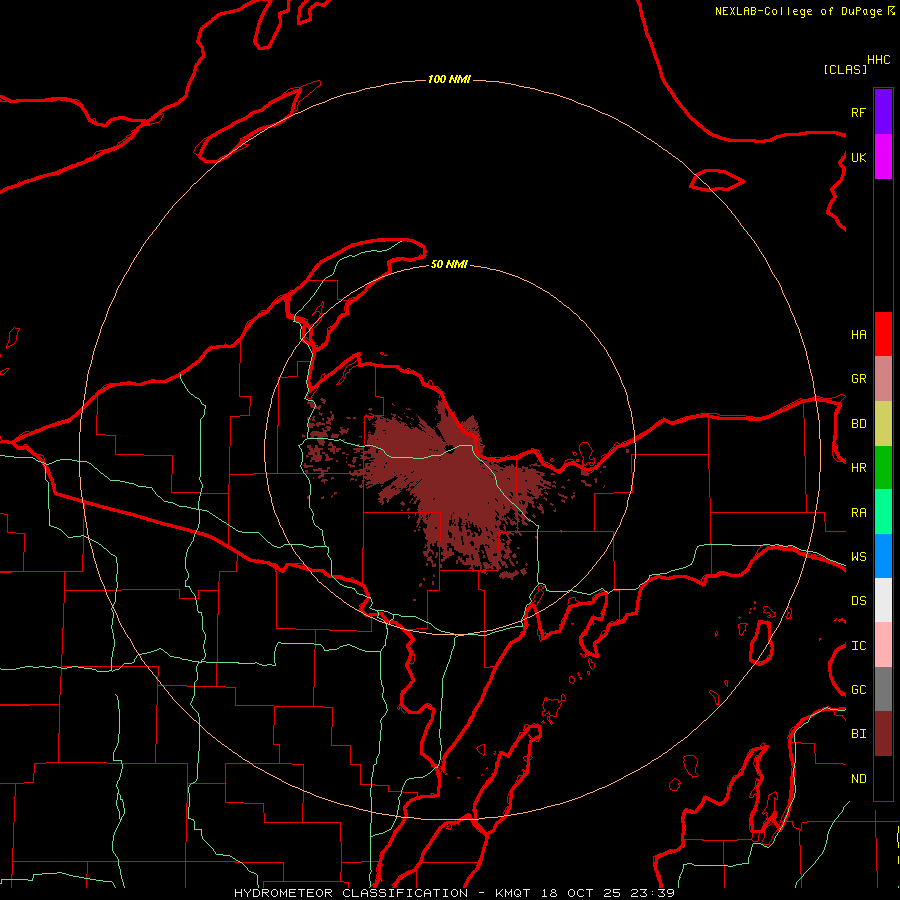Image resolution: width=900 pixels, height=900 pixels.
Task: Click the BD legend label
Action: pyautogui.click(x=858, y=424)
